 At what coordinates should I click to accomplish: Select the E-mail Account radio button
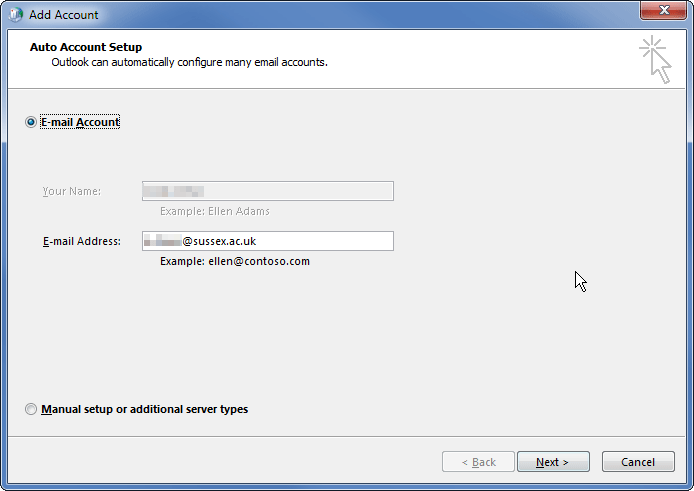click(31, 122)
